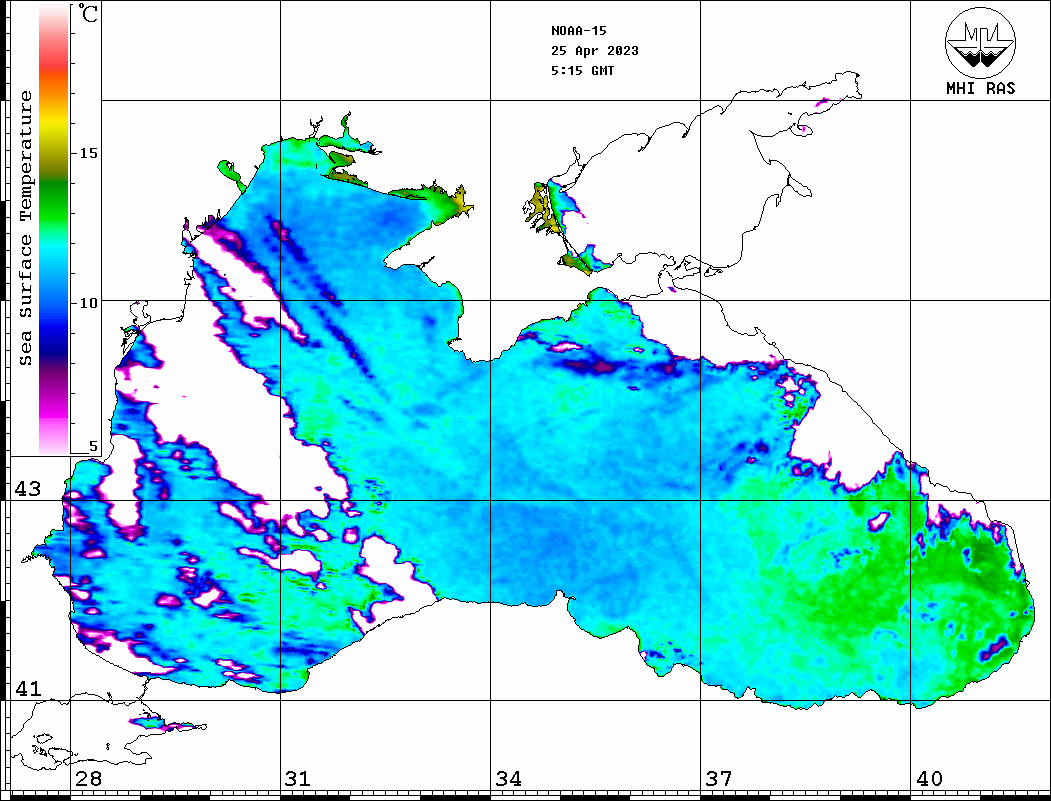Click the MHI RAS logo emblem
Screen dimensions: 1051x801
click(981, 42)
